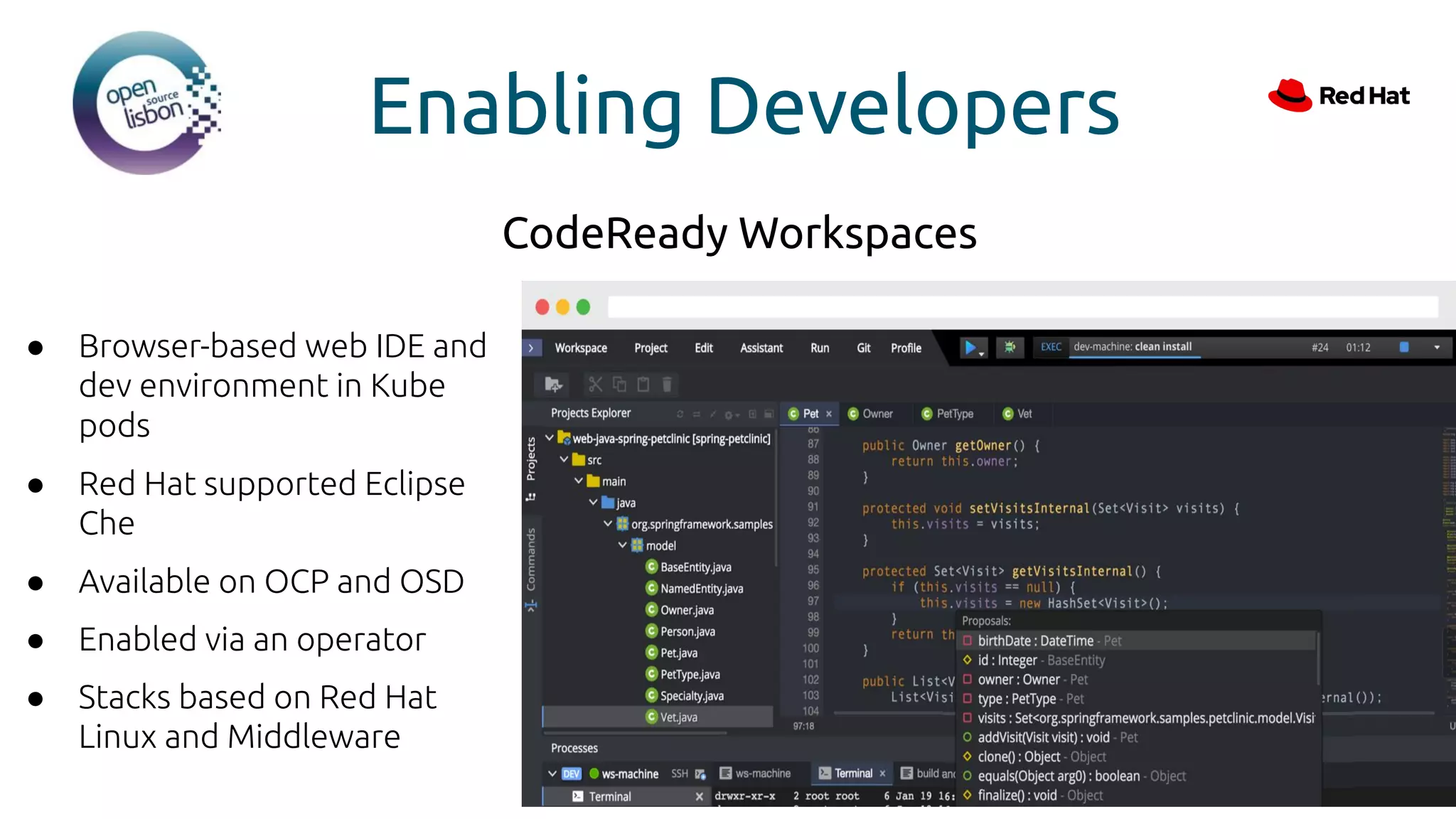Click the new terminal icon beside SSH

point(700,773)
